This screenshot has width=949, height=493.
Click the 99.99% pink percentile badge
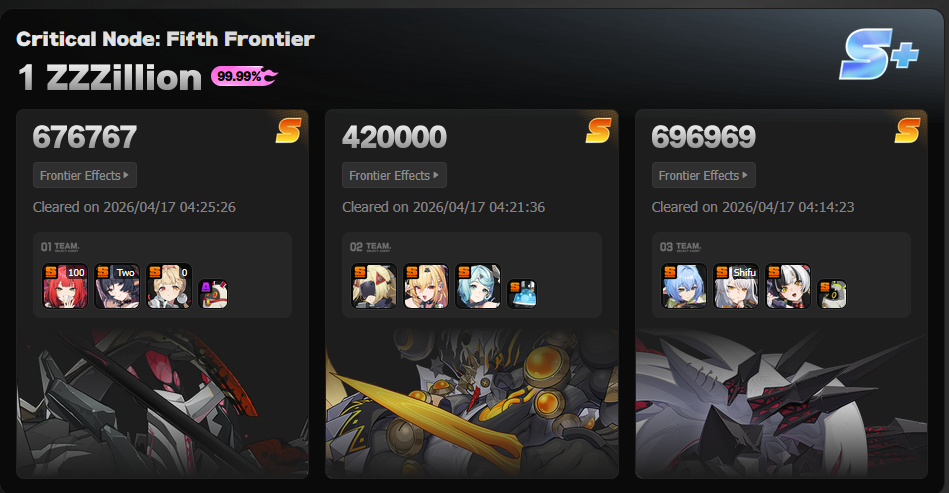click(244, 76)
